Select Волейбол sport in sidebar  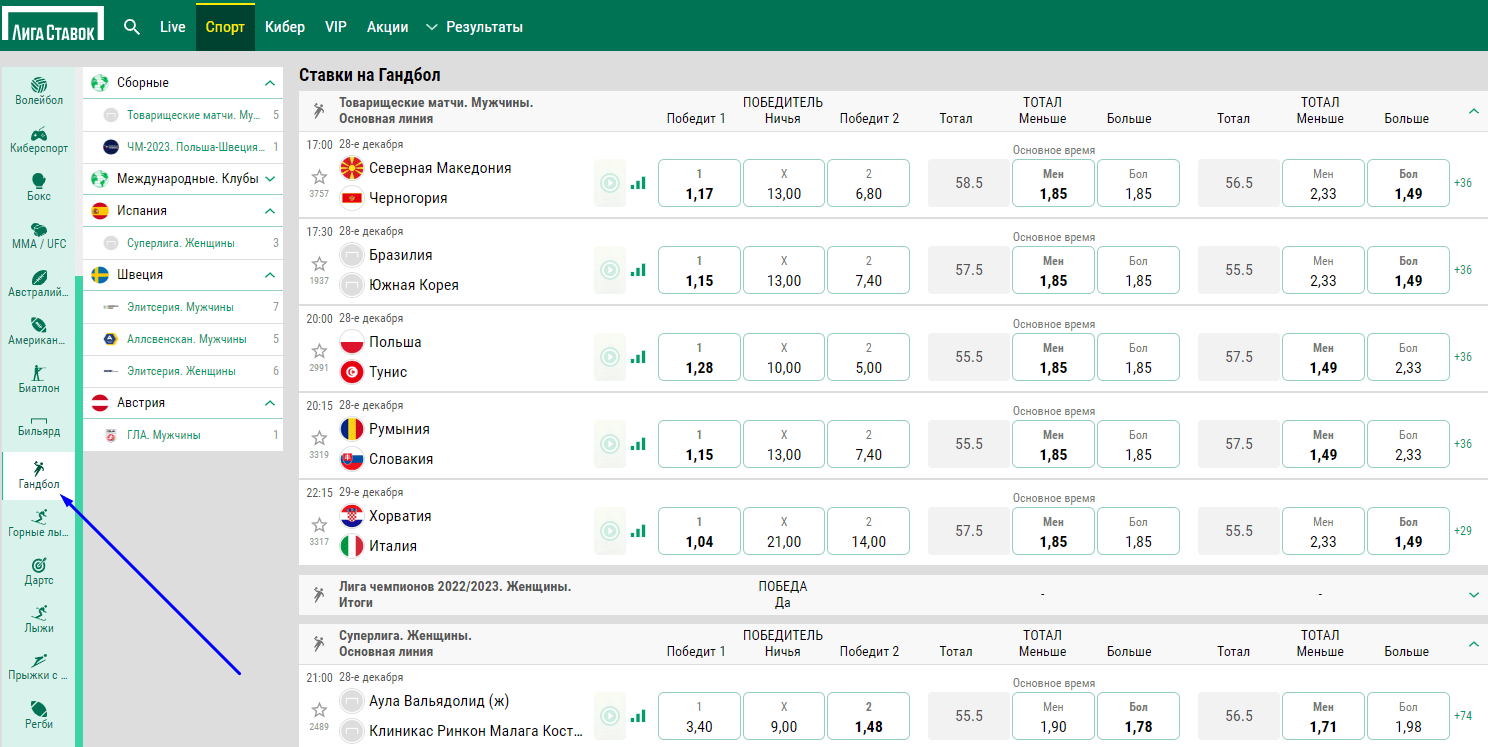coord(39,91)
